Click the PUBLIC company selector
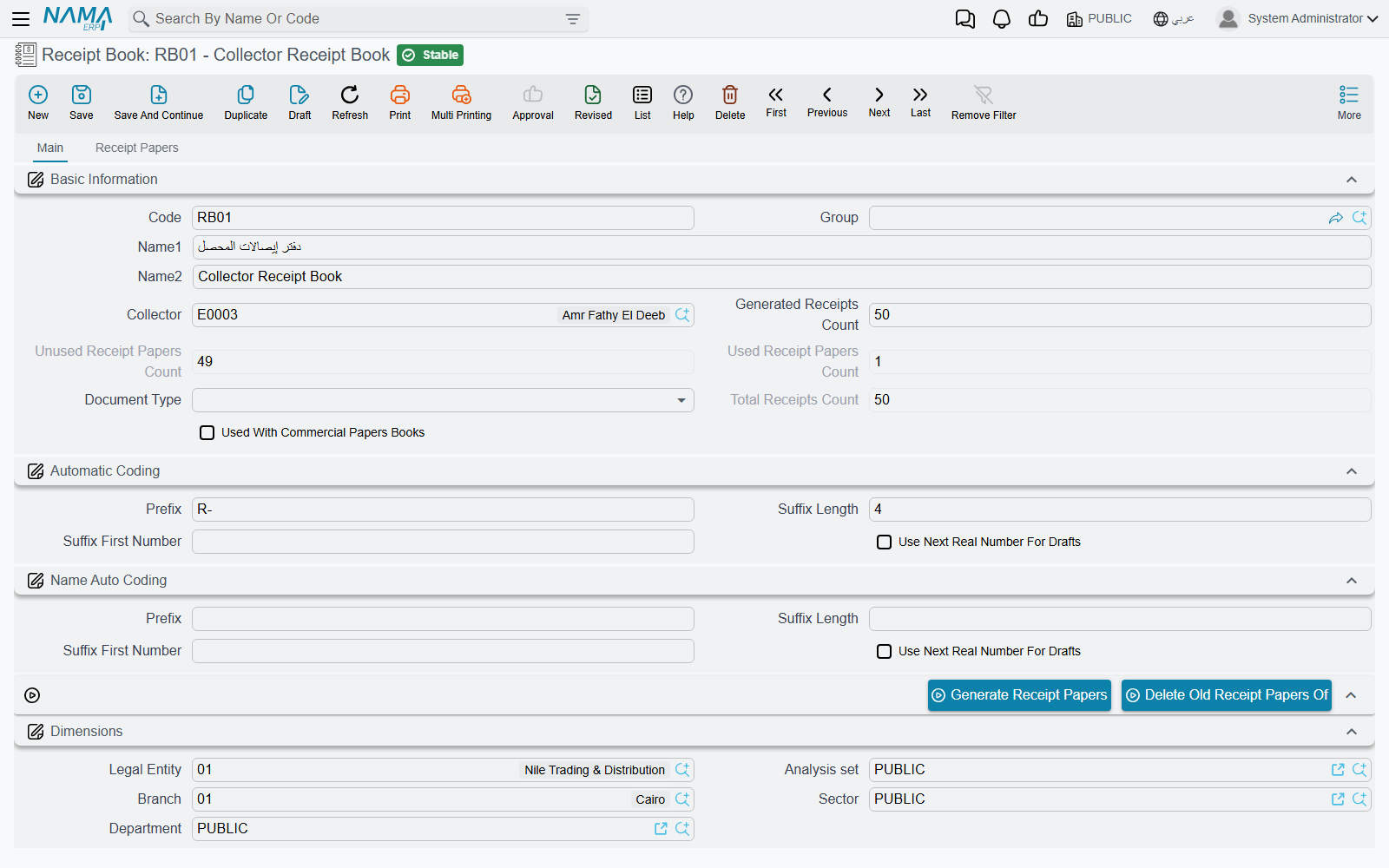The width and height of the screenshot is (1389, 868). [x=1099, y=18]
